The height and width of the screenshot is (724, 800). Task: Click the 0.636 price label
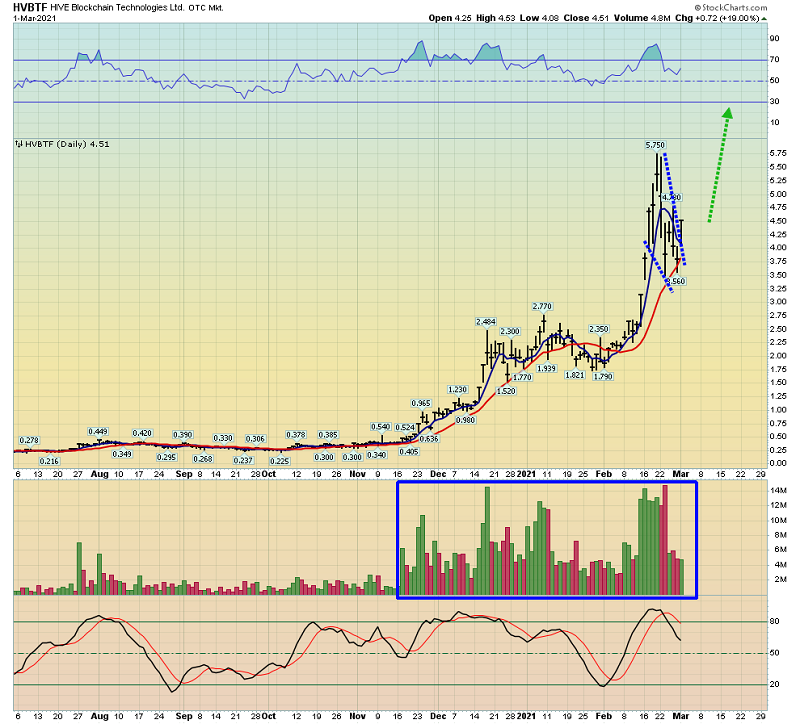[429, 439]
